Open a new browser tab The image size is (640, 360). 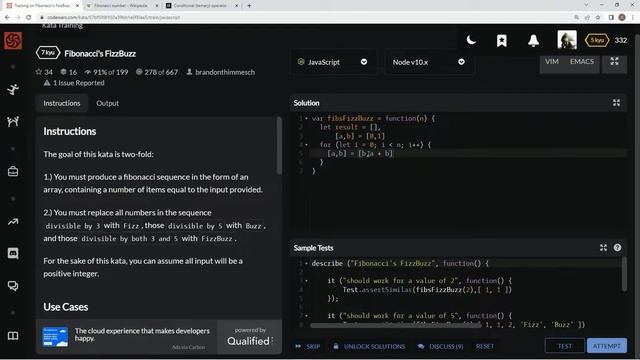[x=249, y=6]
